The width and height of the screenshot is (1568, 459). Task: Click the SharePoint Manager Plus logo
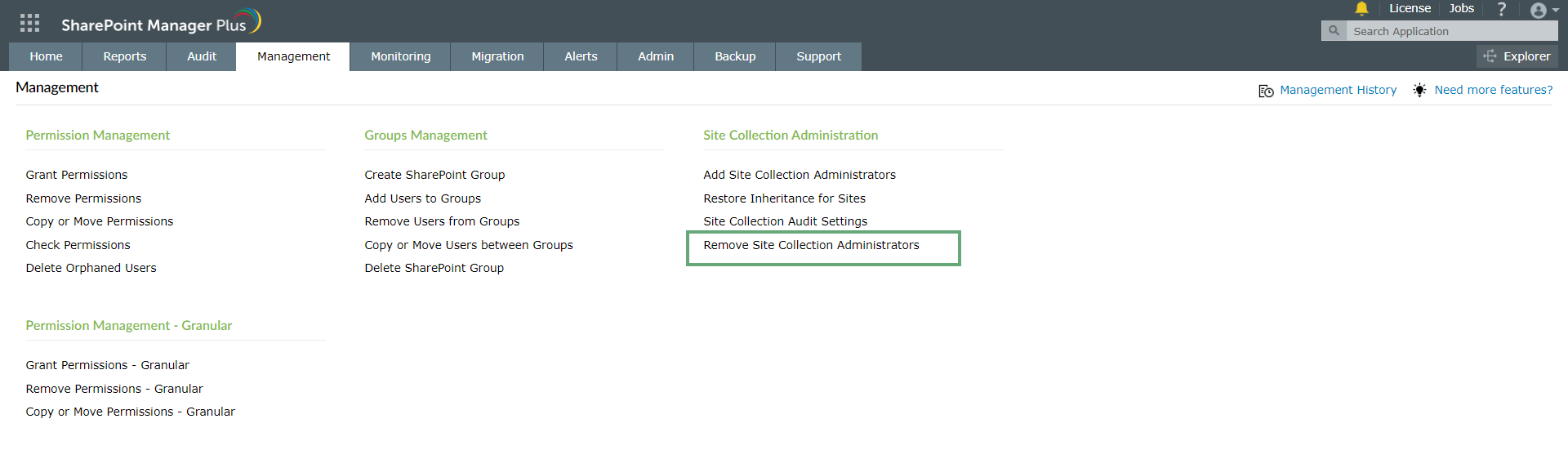tap(161, 23)
